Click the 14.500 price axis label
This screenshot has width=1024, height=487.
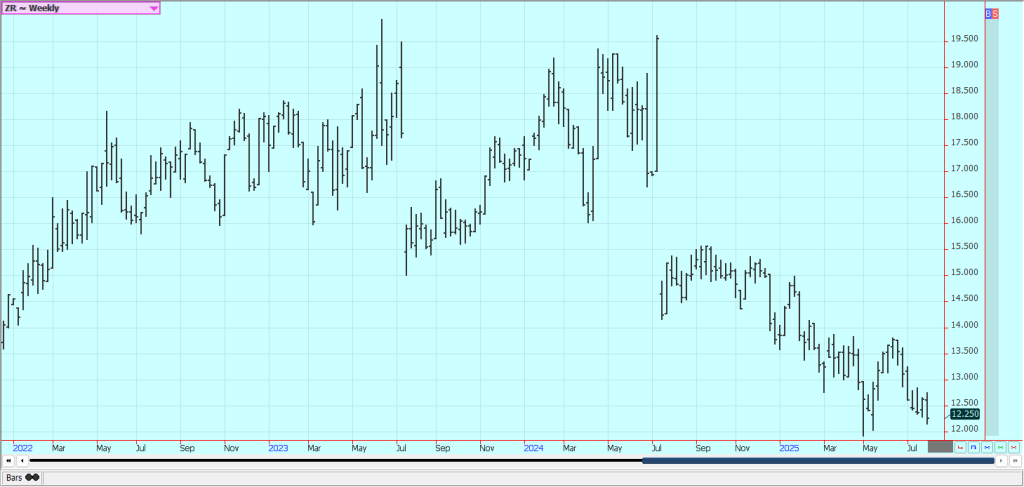[x=965, y=299]
